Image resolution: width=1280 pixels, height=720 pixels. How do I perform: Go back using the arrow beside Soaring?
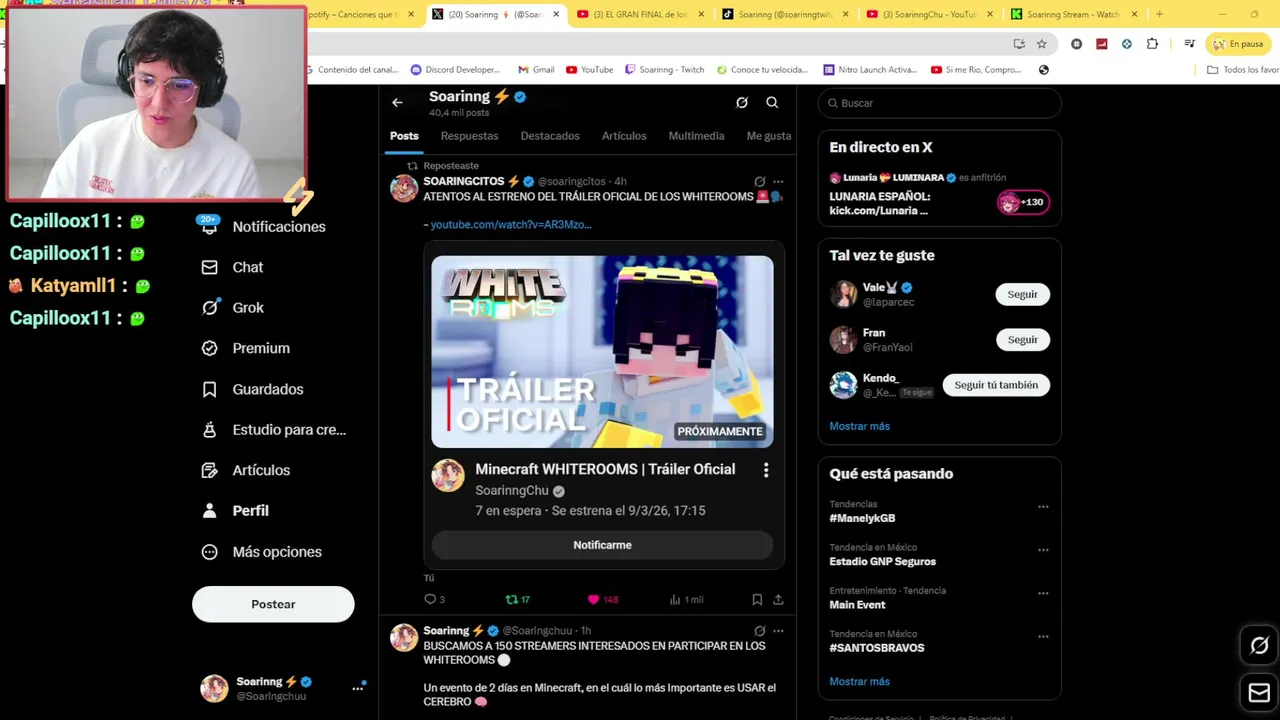click(x=397, y=103)
